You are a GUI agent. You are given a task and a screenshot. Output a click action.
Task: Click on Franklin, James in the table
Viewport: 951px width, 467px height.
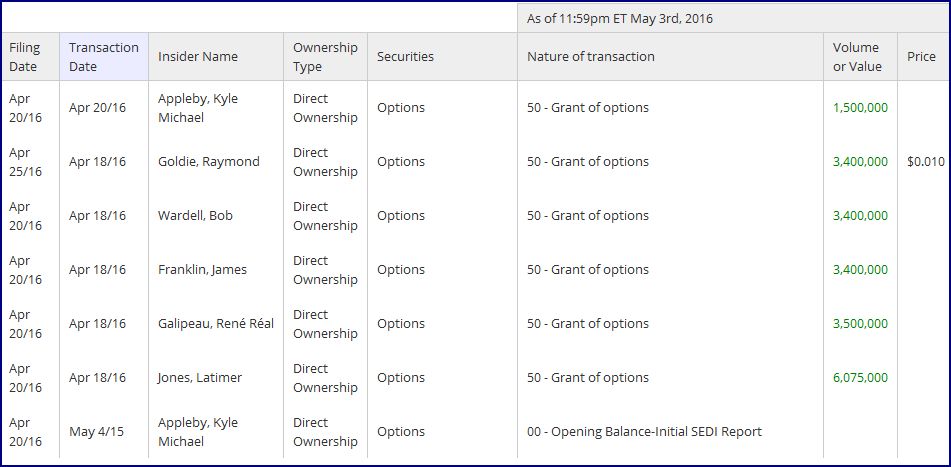[202, 270]
